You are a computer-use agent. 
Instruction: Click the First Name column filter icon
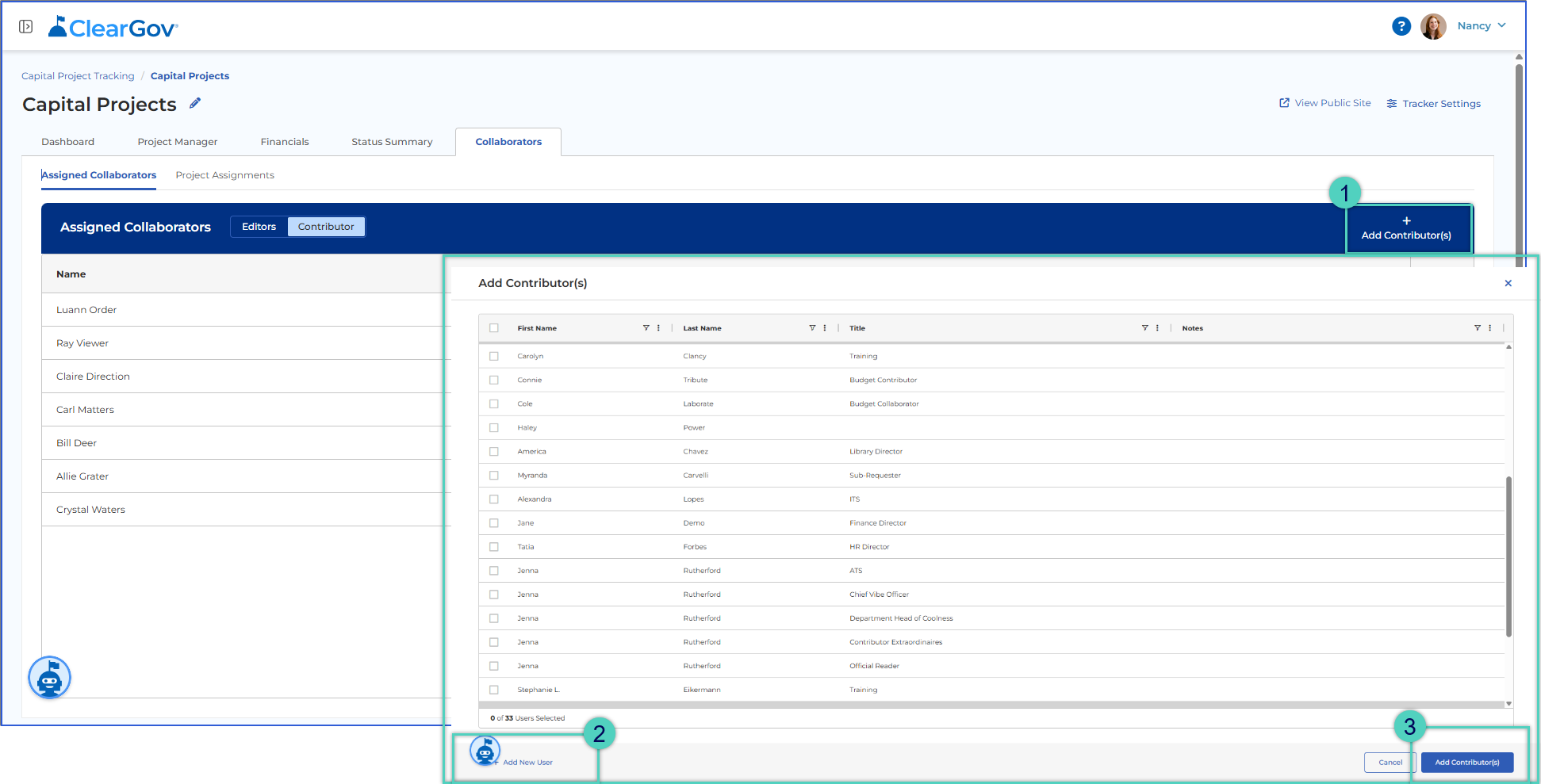pos(646,328)
